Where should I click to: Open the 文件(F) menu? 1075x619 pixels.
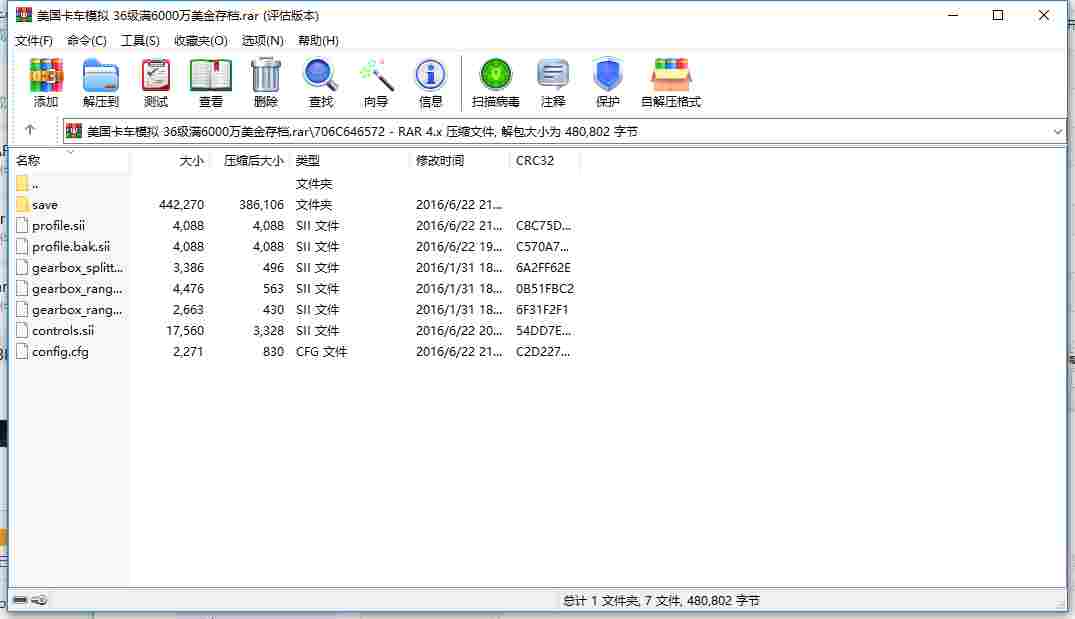pos(34,41)
